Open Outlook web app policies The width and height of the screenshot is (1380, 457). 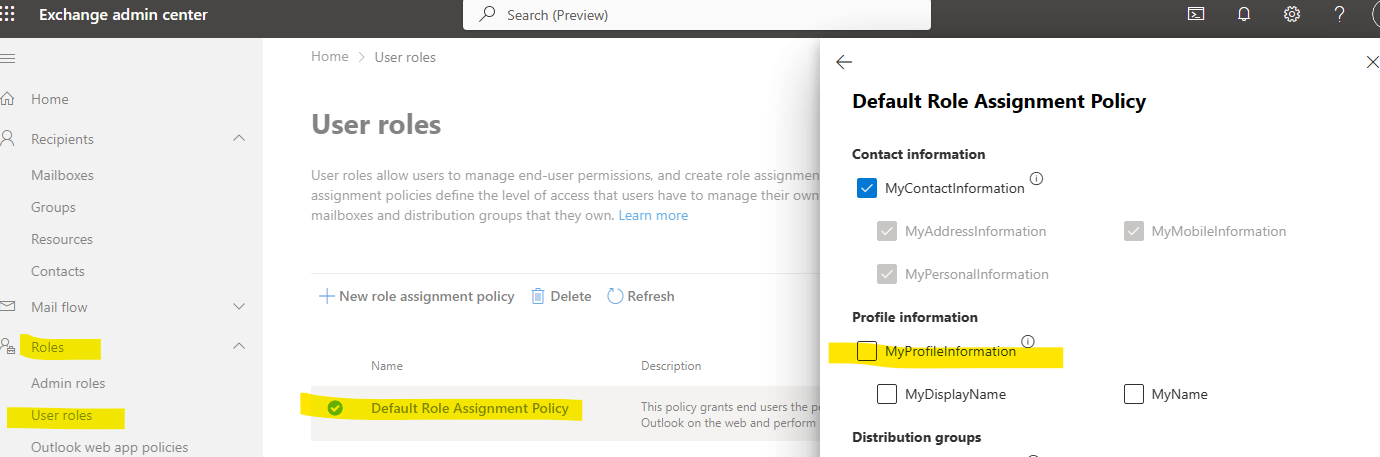(109, 447)
